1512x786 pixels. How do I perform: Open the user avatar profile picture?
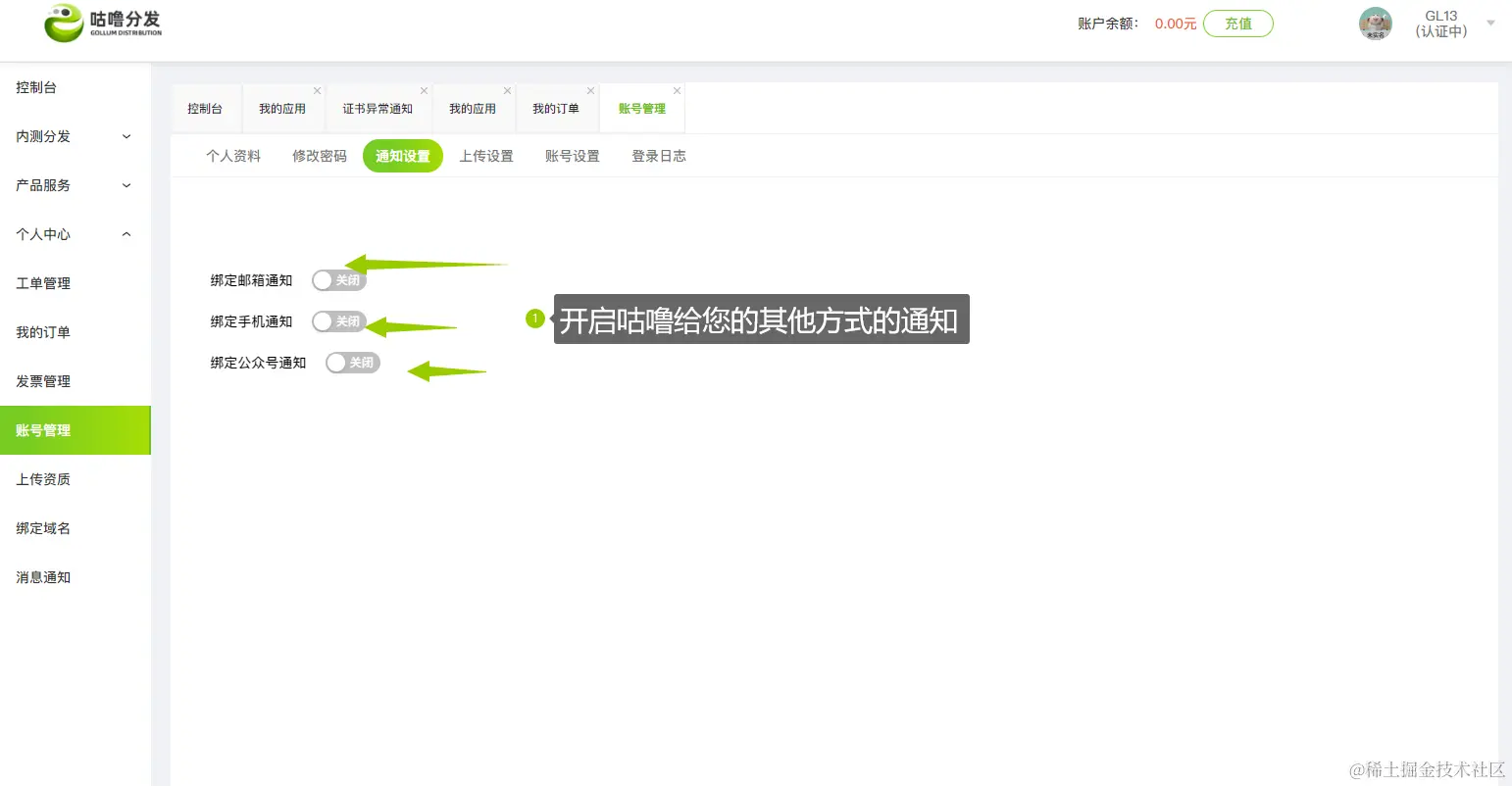click(x=1375, y=24)
